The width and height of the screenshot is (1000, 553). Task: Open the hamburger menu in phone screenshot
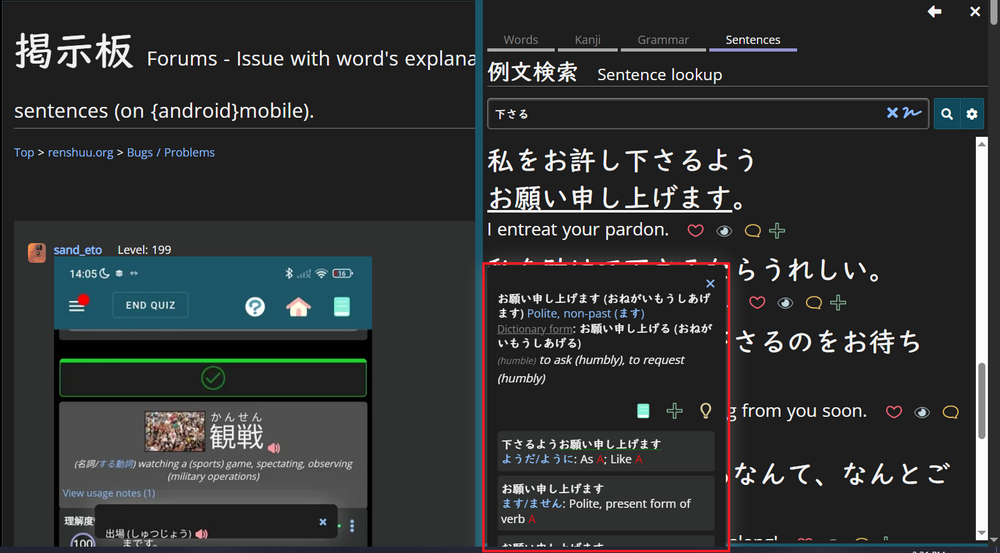pos(77,306)
